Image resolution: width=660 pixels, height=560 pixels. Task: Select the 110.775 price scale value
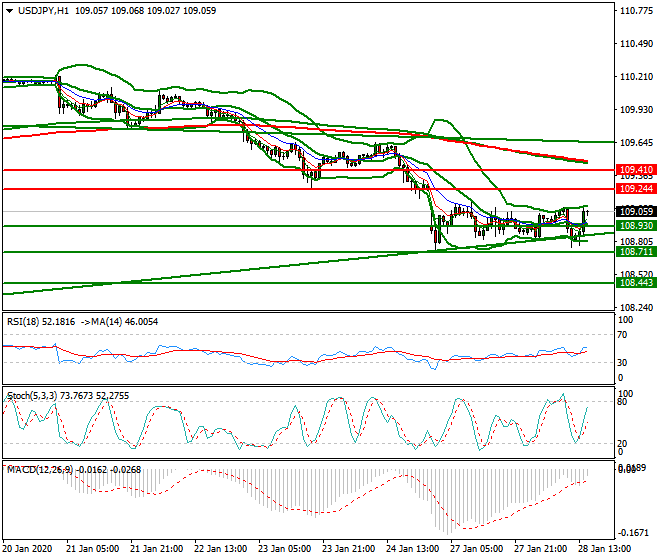[x=636, y=11]
